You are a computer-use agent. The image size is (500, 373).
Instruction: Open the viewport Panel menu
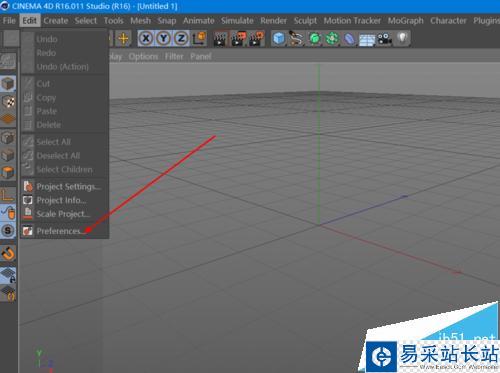(201, 57)
